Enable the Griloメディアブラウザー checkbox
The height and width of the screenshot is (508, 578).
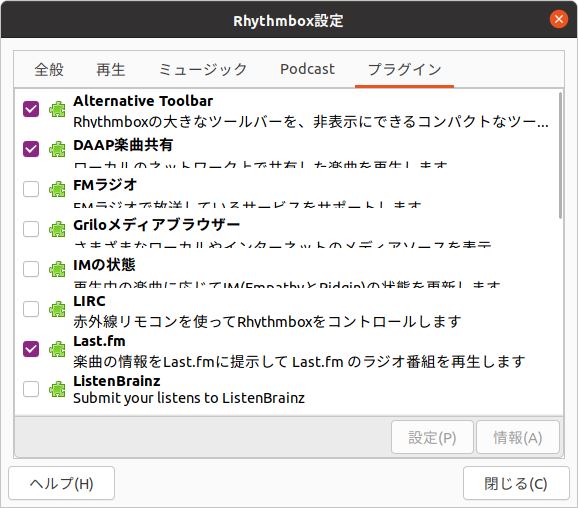pos(31,229)
